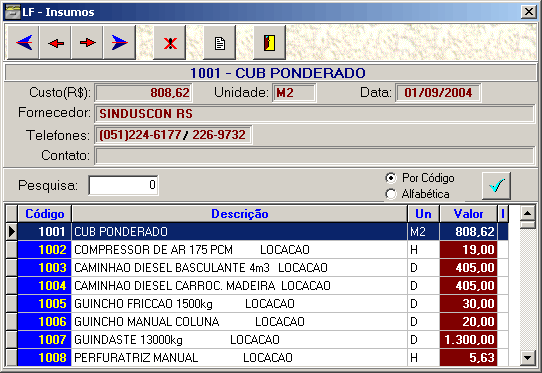
Task: Click the Telefones field
Action: tap(173, 134)
